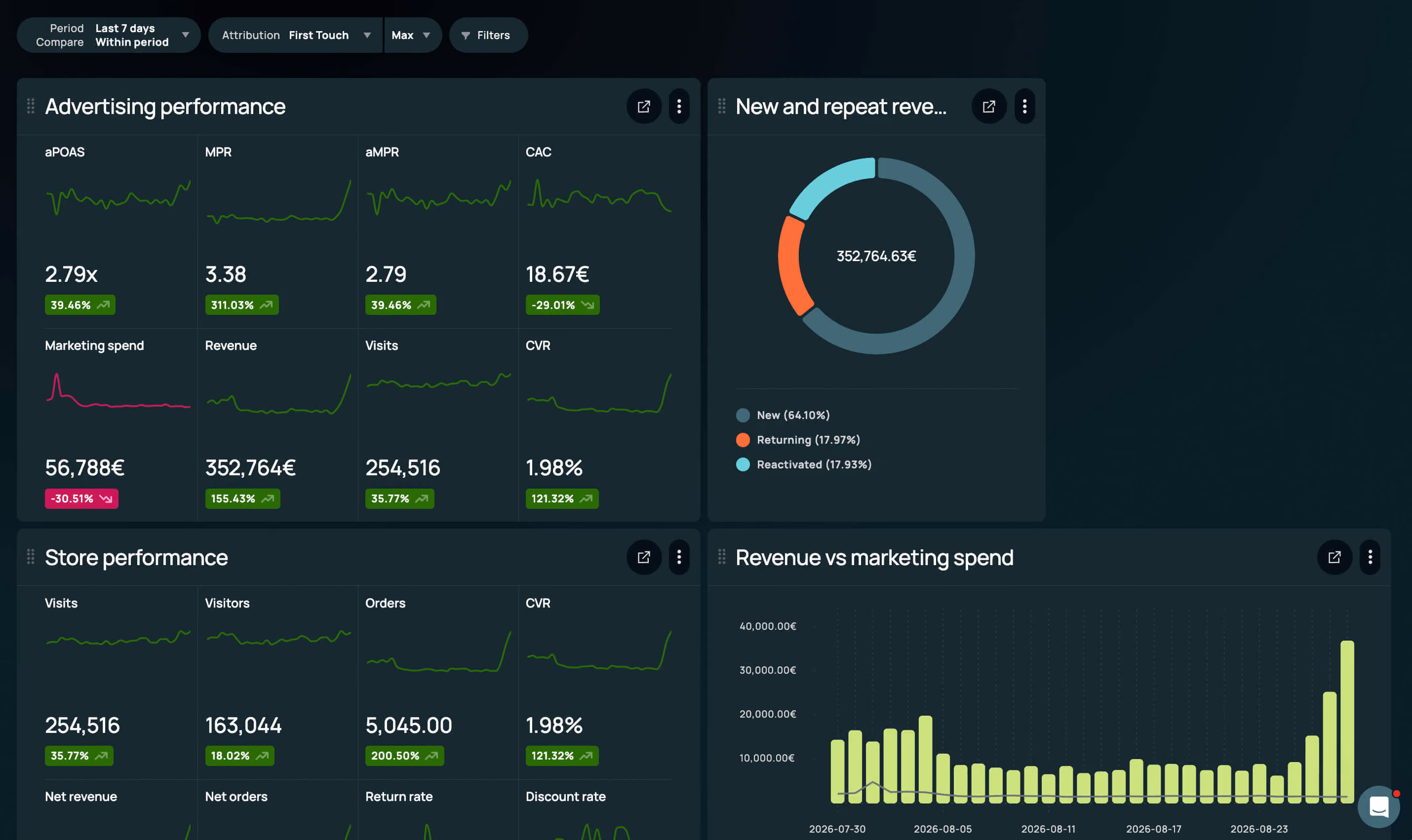The image size is (1412, 840).
Task: Click the Advertising Visits value 254,516
Action: (402, 468)
